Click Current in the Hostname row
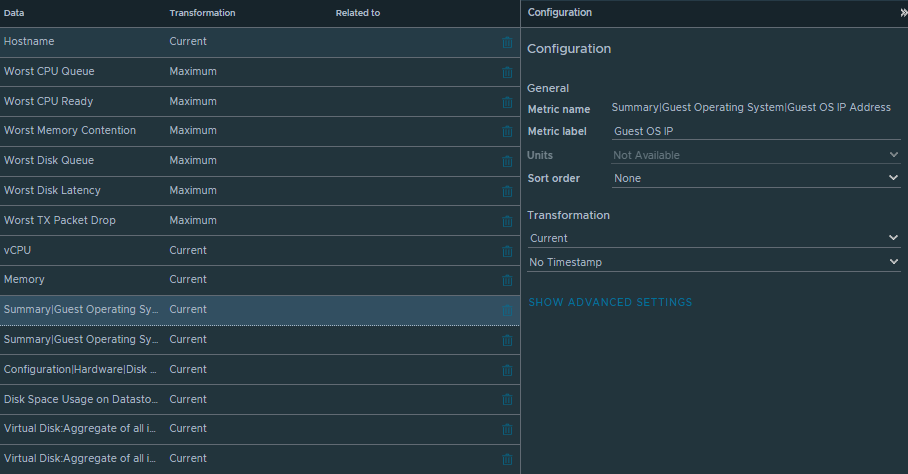Image resolution: width=908 pixels, height=474 pixels. 188,42
